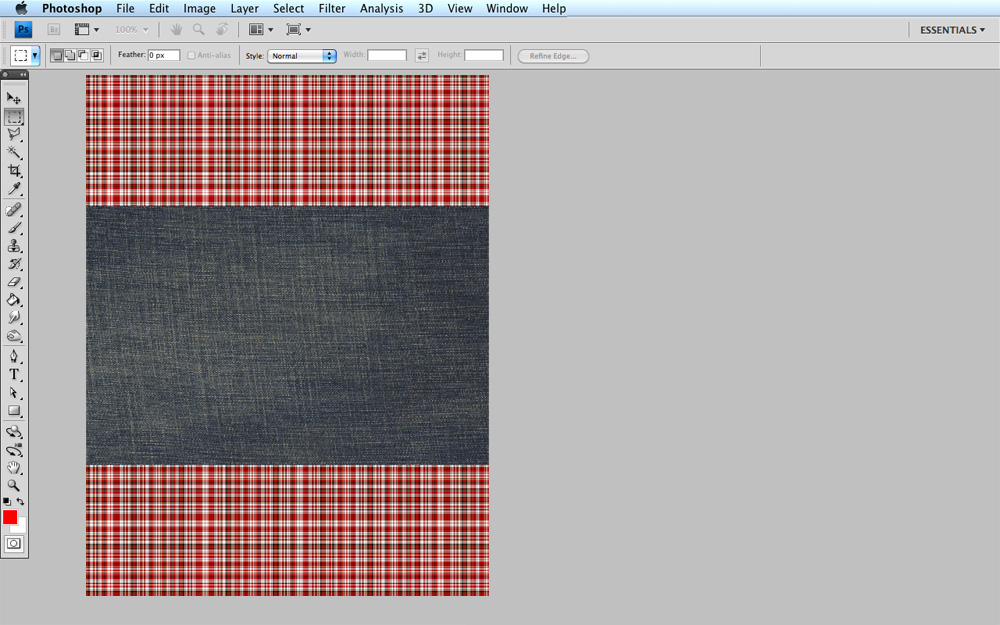The width and height of the screenshot is (1000, 625).
Task: Open the Filter menu
Action: [331, 8]
